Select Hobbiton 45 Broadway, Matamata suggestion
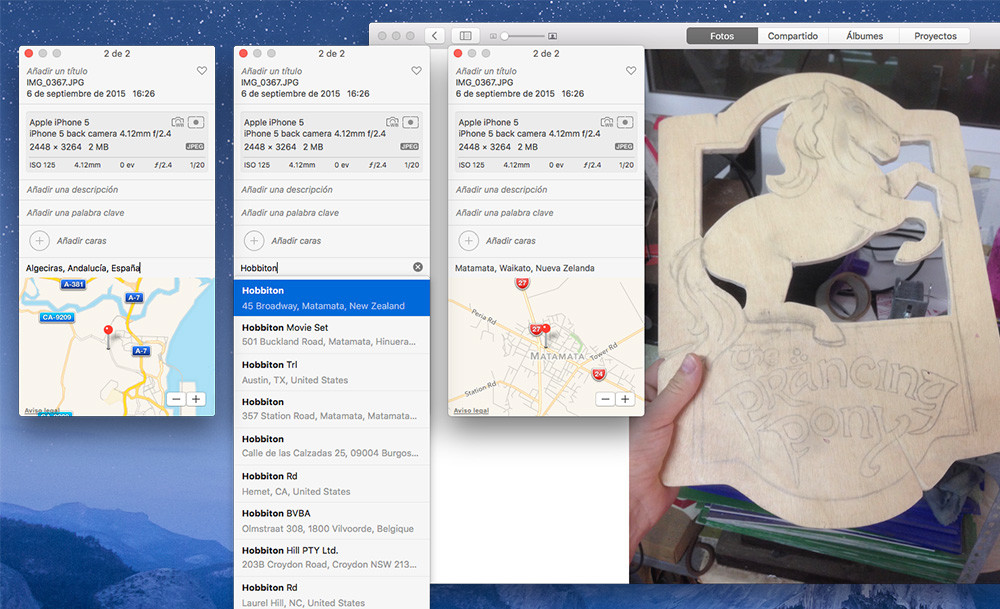The width and height of the screenshot is (1000, 609). 332,298
